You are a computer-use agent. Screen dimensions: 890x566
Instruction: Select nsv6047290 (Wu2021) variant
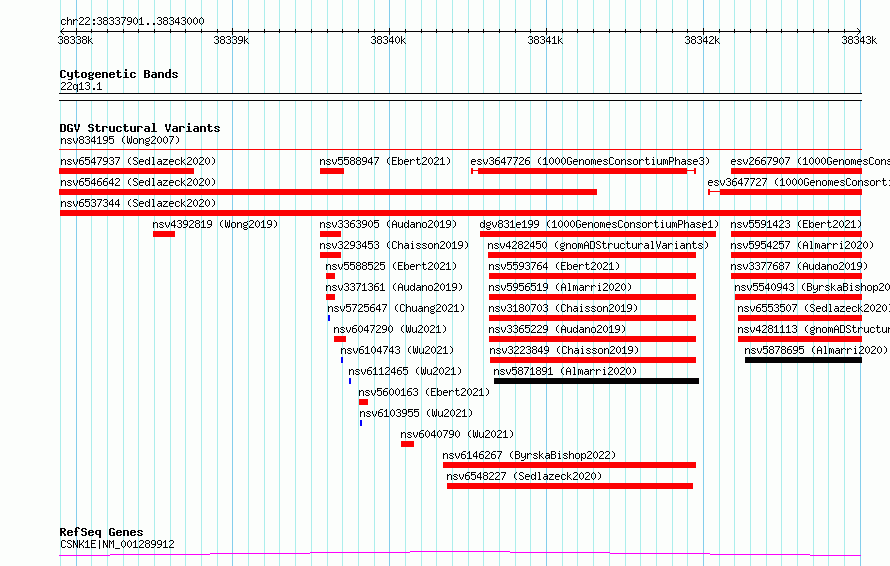coord(390,329)
